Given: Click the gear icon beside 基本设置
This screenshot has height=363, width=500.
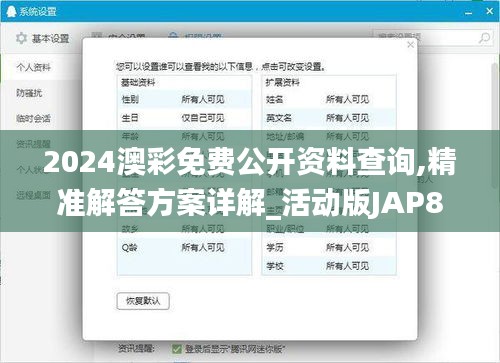Looking at the screenshot, I should coord(21,38).
